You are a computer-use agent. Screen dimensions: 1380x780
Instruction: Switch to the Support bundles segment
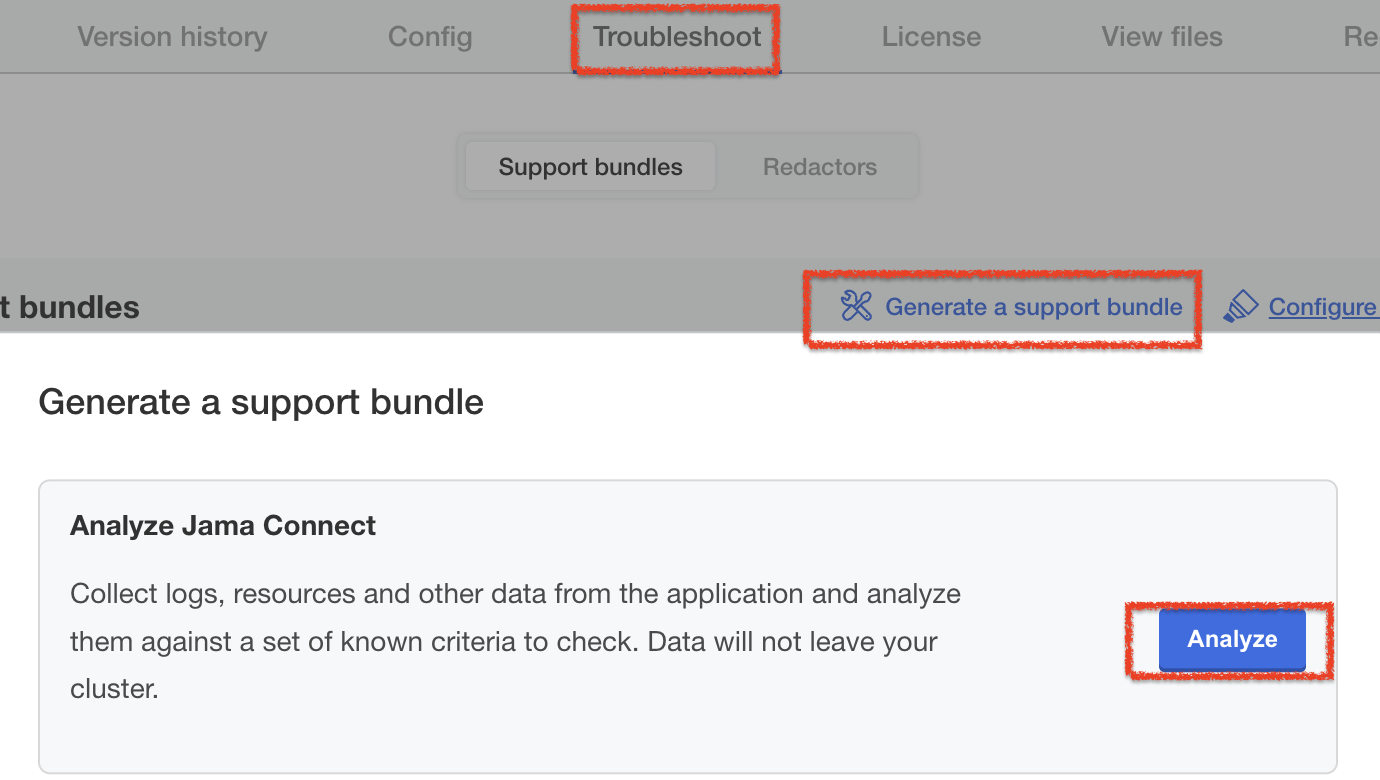[590, 167]
